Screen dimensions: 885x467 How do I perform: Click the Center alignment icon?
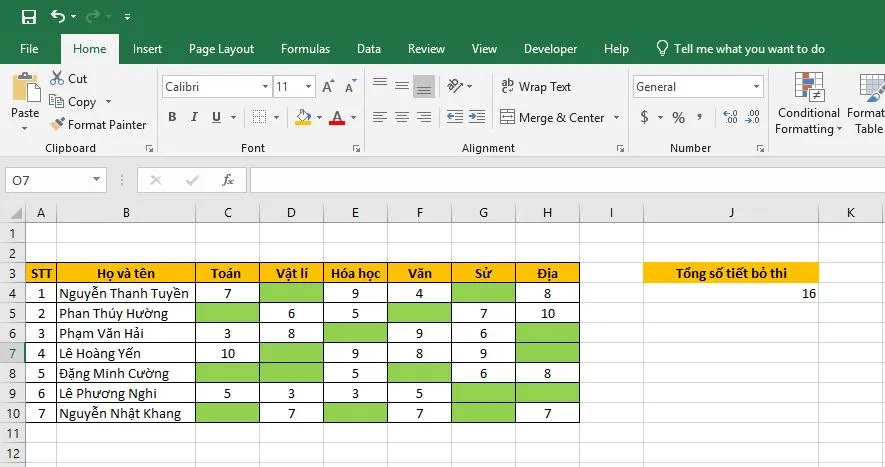(402, 117)
